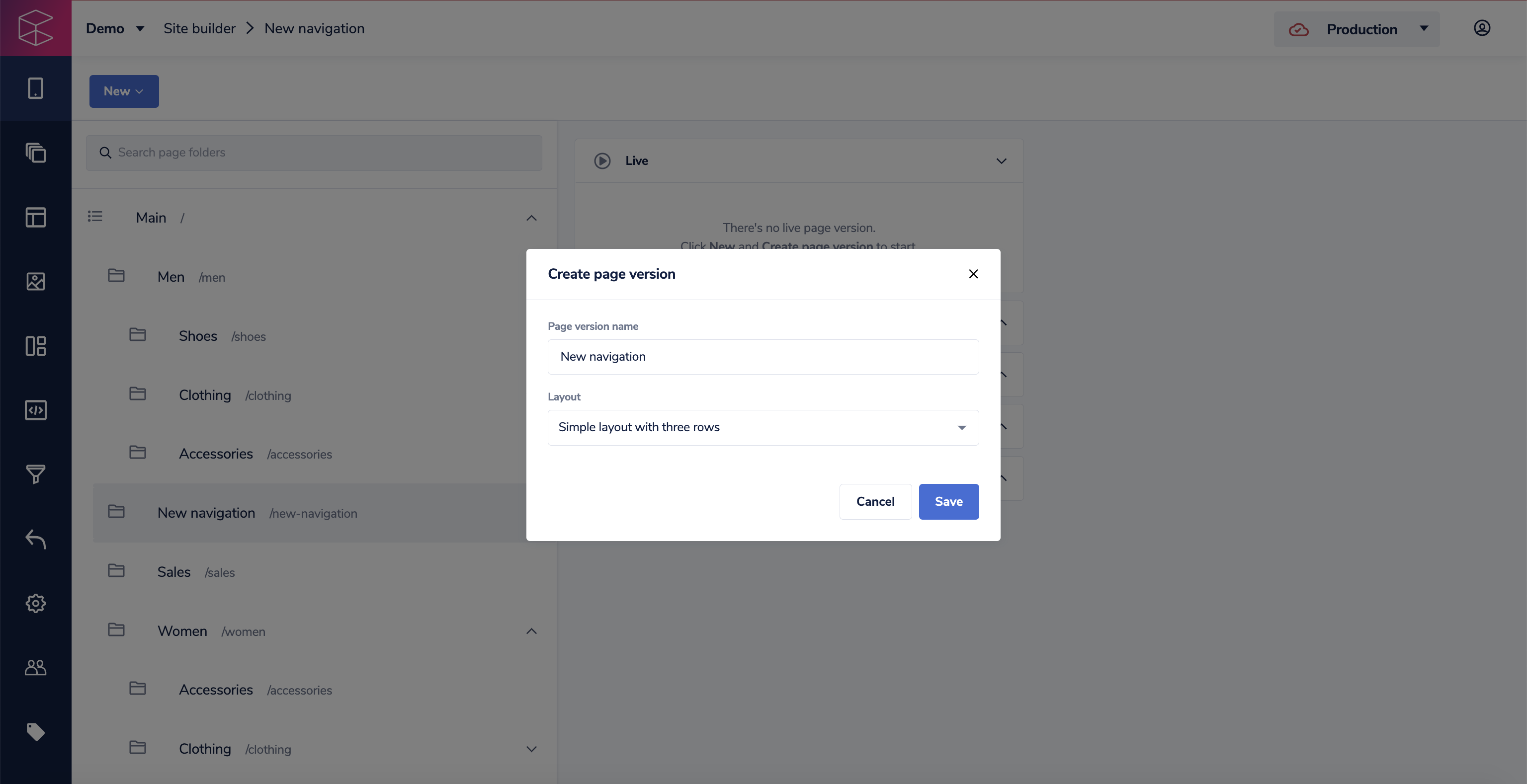The width and height of the screenshot is (1527, 784).
Task: Focus the Page version name field
Action: pos(763,357)
